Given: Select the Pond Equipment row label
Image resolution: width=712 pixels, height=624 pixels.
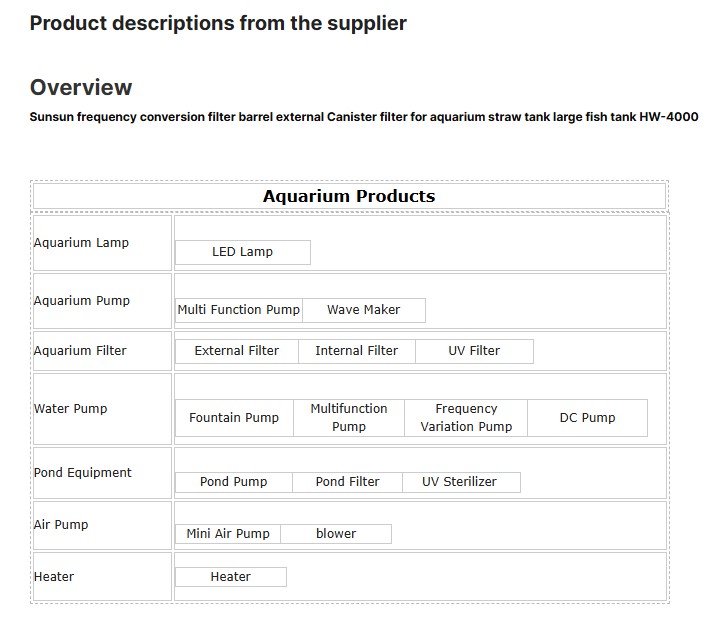Looking at the screenshot, I should pos(83,473).
